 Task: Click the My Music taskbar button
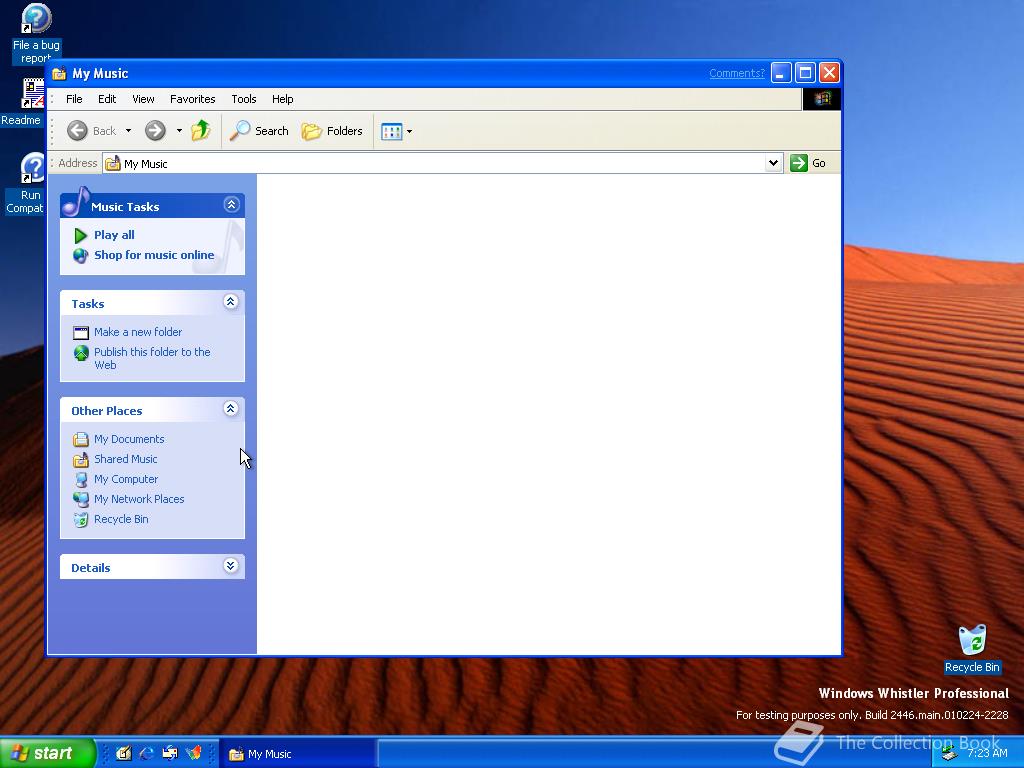click(297, 754)
